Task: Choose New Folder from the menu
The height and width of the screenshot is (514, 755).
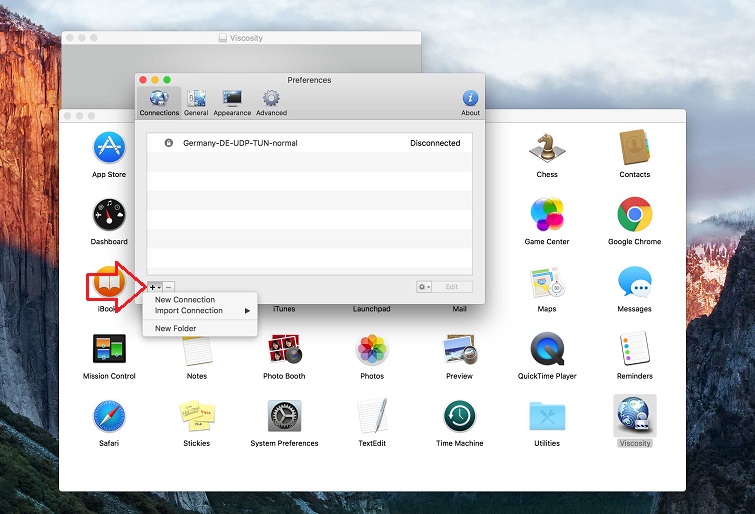Action: (x=176, y=328)
